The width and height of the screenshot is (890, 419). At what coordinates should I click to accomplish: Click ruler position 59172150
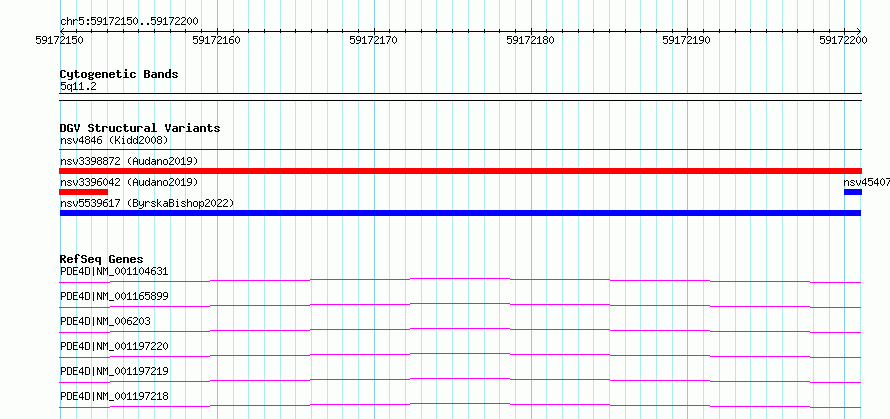point(60,41)
